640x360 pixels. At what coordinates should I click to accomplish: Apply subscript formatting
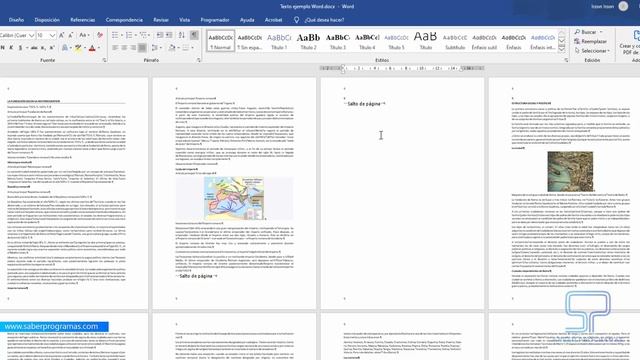(x=43, y=48)
